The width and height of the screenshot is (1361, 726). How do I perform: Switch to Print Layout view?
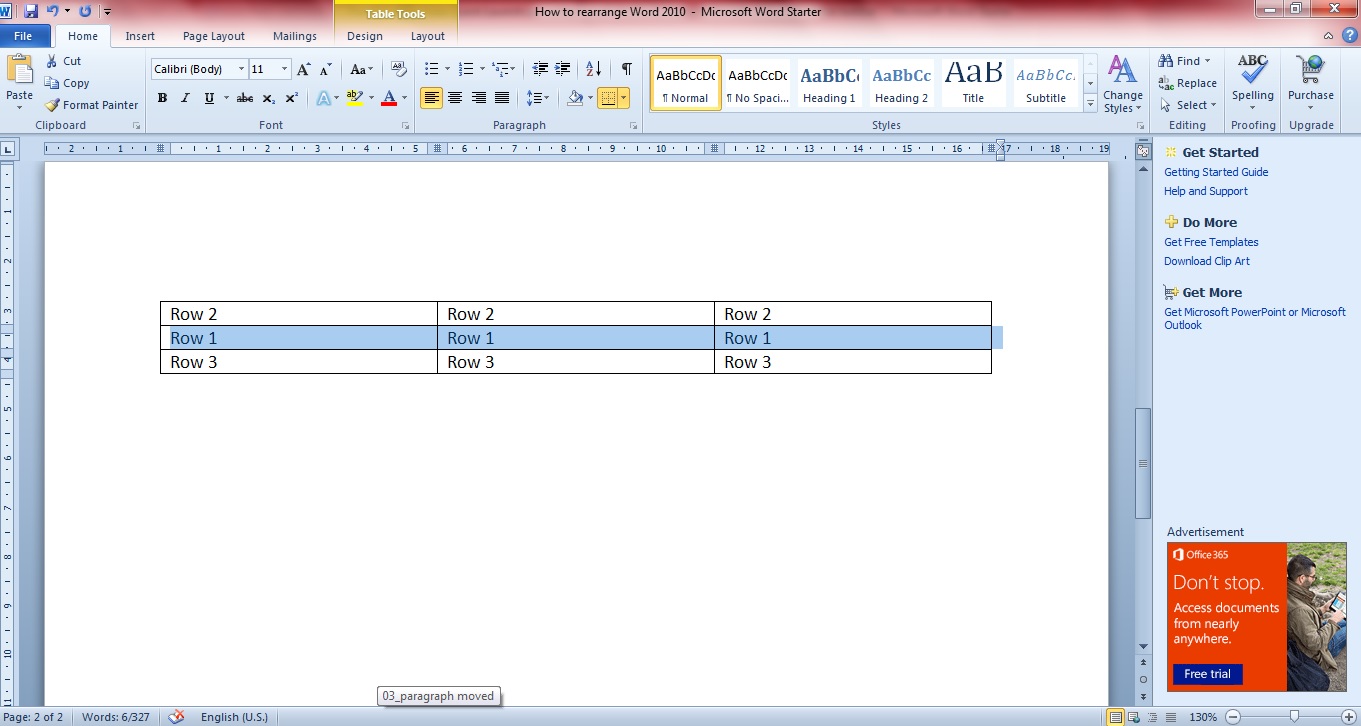(x=1115, y=717)
